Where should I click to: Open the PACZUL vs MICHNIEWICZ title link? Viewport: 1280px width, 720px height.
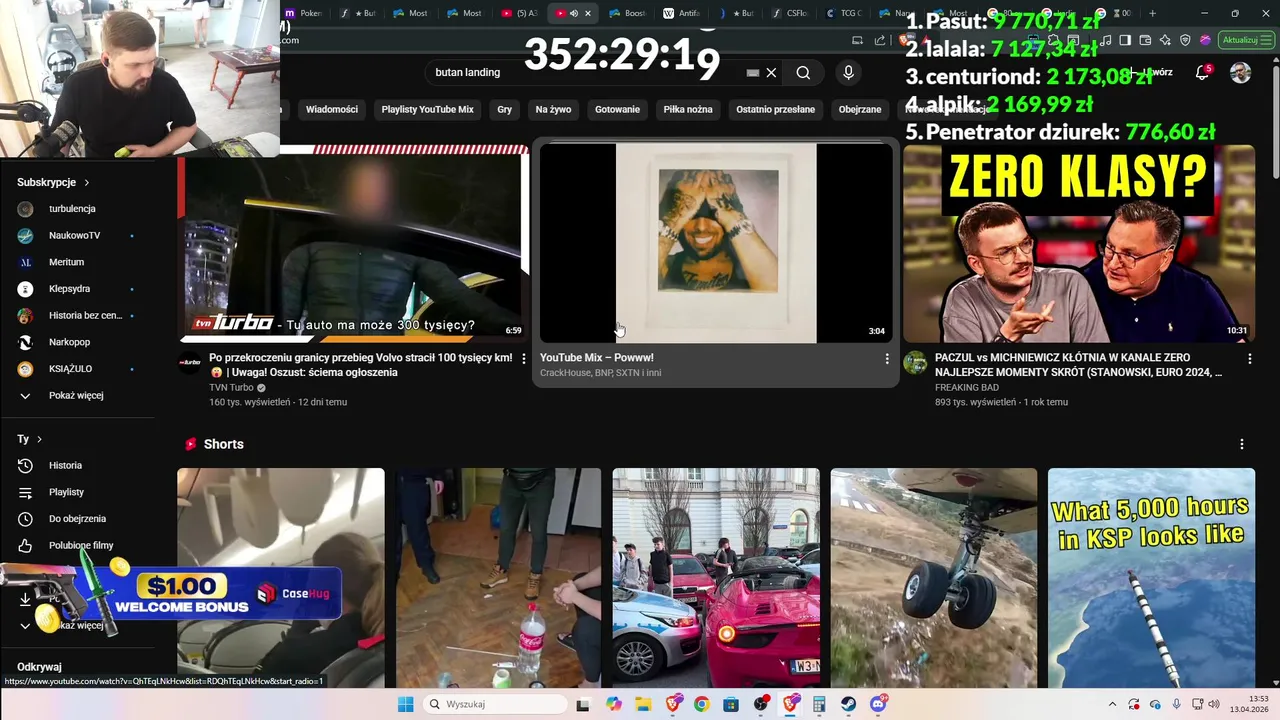pyautogui.click(x=1078, y=365)
